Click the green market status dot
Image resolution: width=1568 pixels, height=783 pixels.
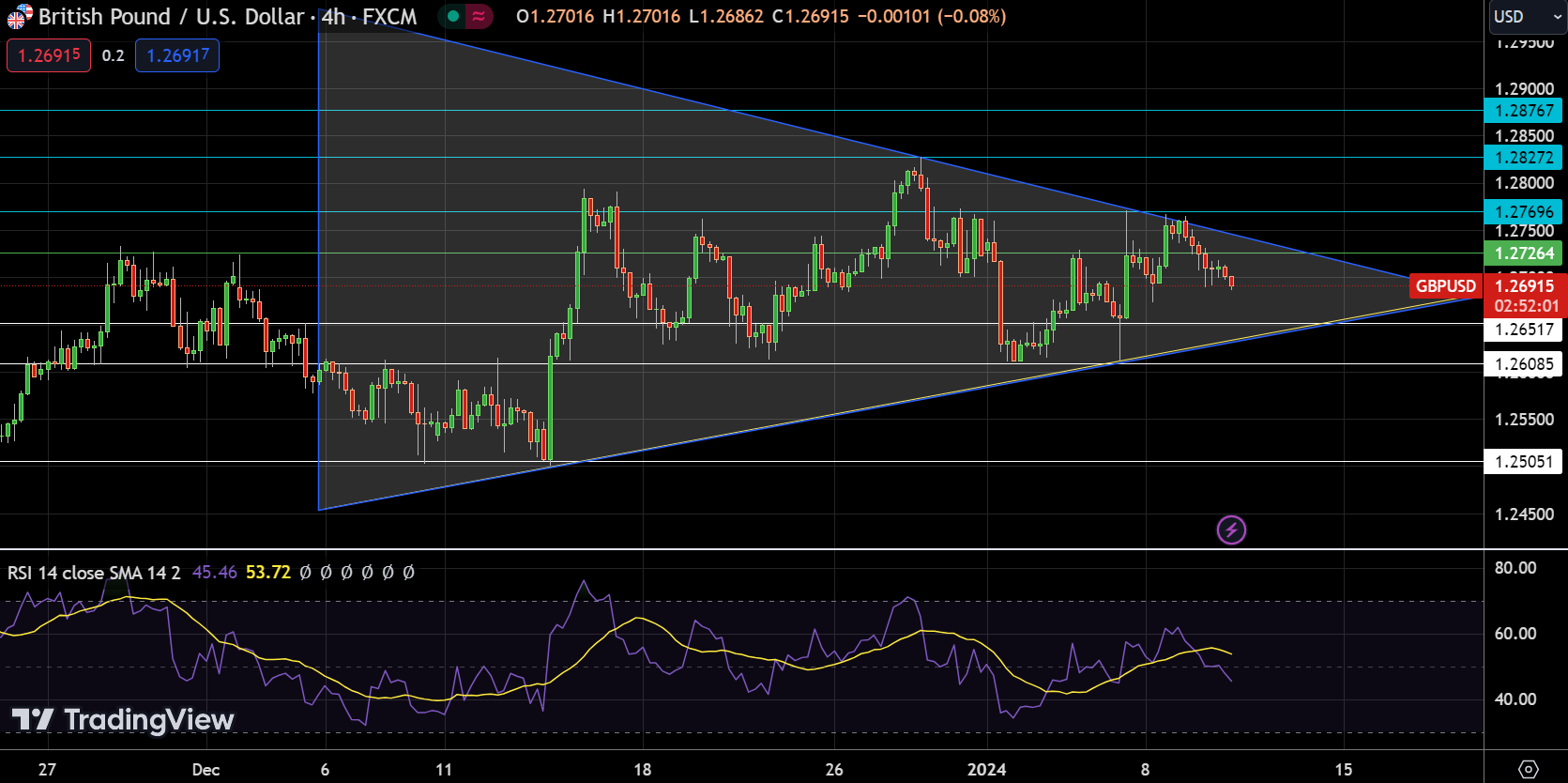point(453,16)
